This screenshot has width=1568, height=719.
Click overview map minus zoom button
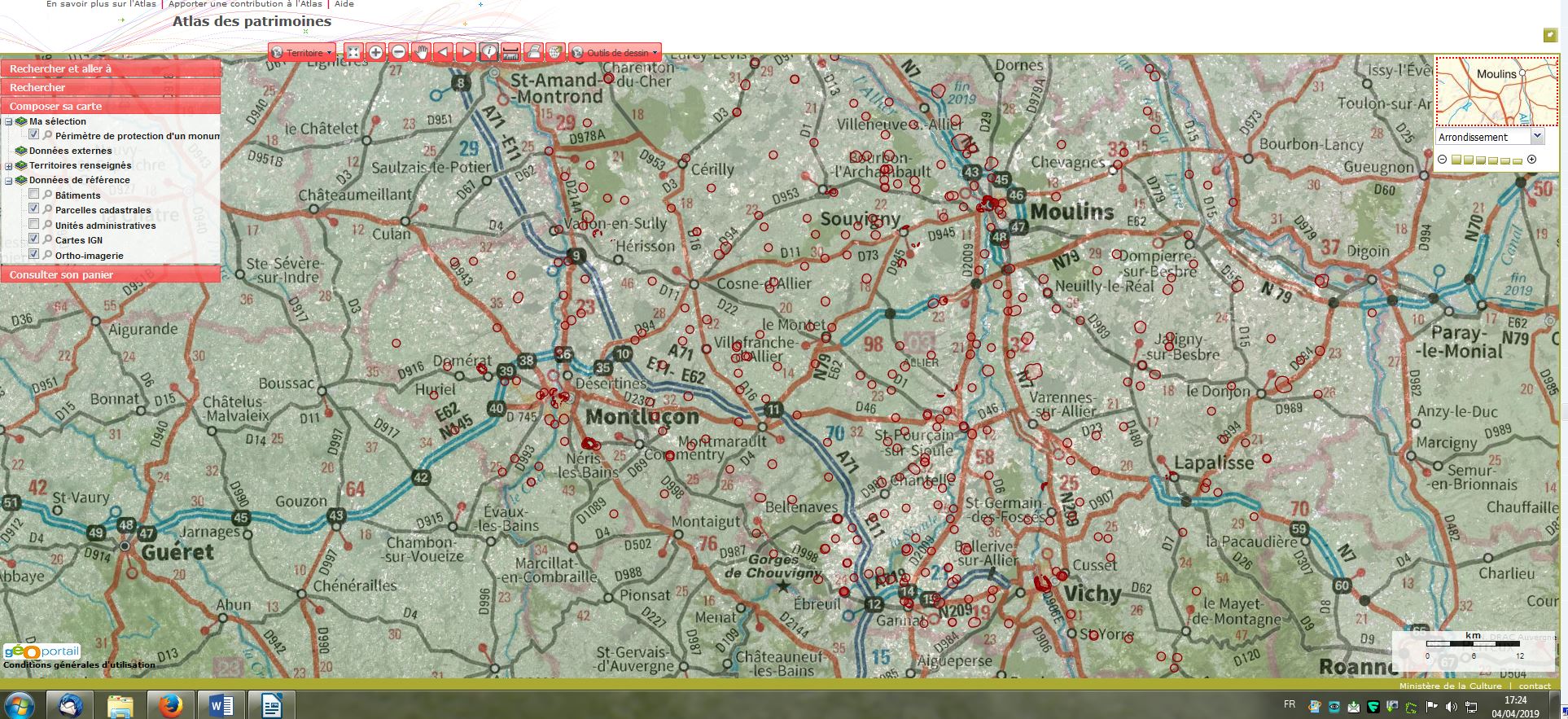1442,159
